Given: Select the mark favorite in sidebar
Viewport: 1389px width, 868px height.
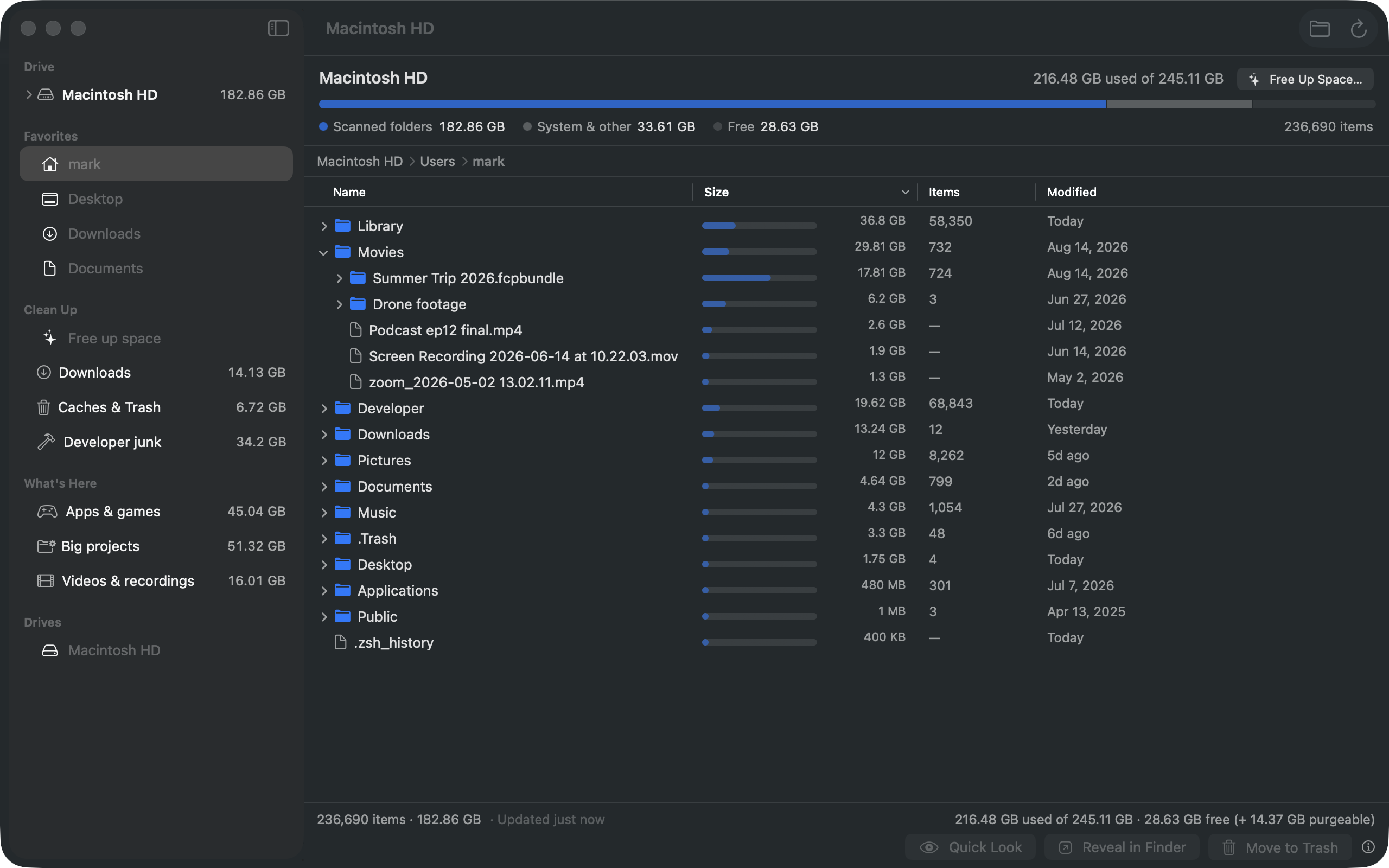Looking at the screenshot, I should (x=156, y=164).
